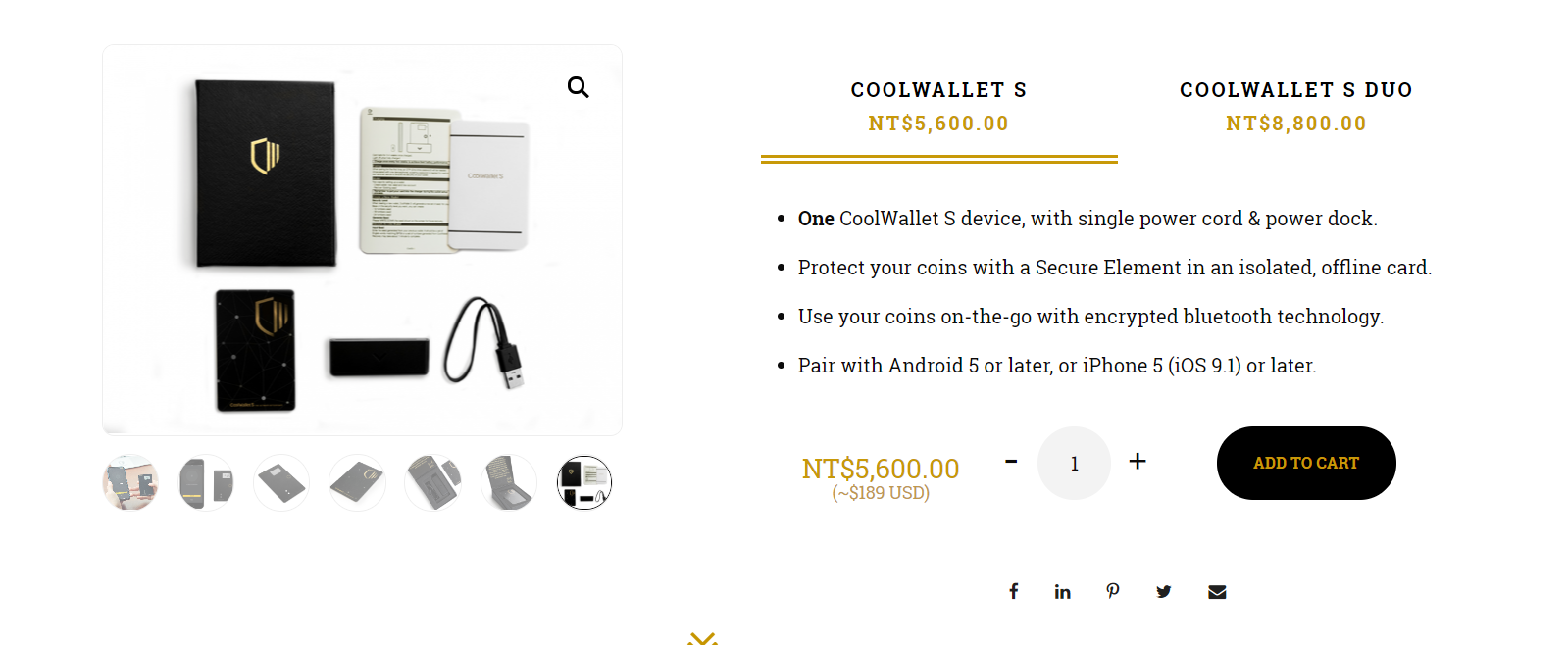The height and width of the screenshot is (645, 1568).
Task: Switch to the CoolWallet S Duo tab
Action: coord(1295,106)
